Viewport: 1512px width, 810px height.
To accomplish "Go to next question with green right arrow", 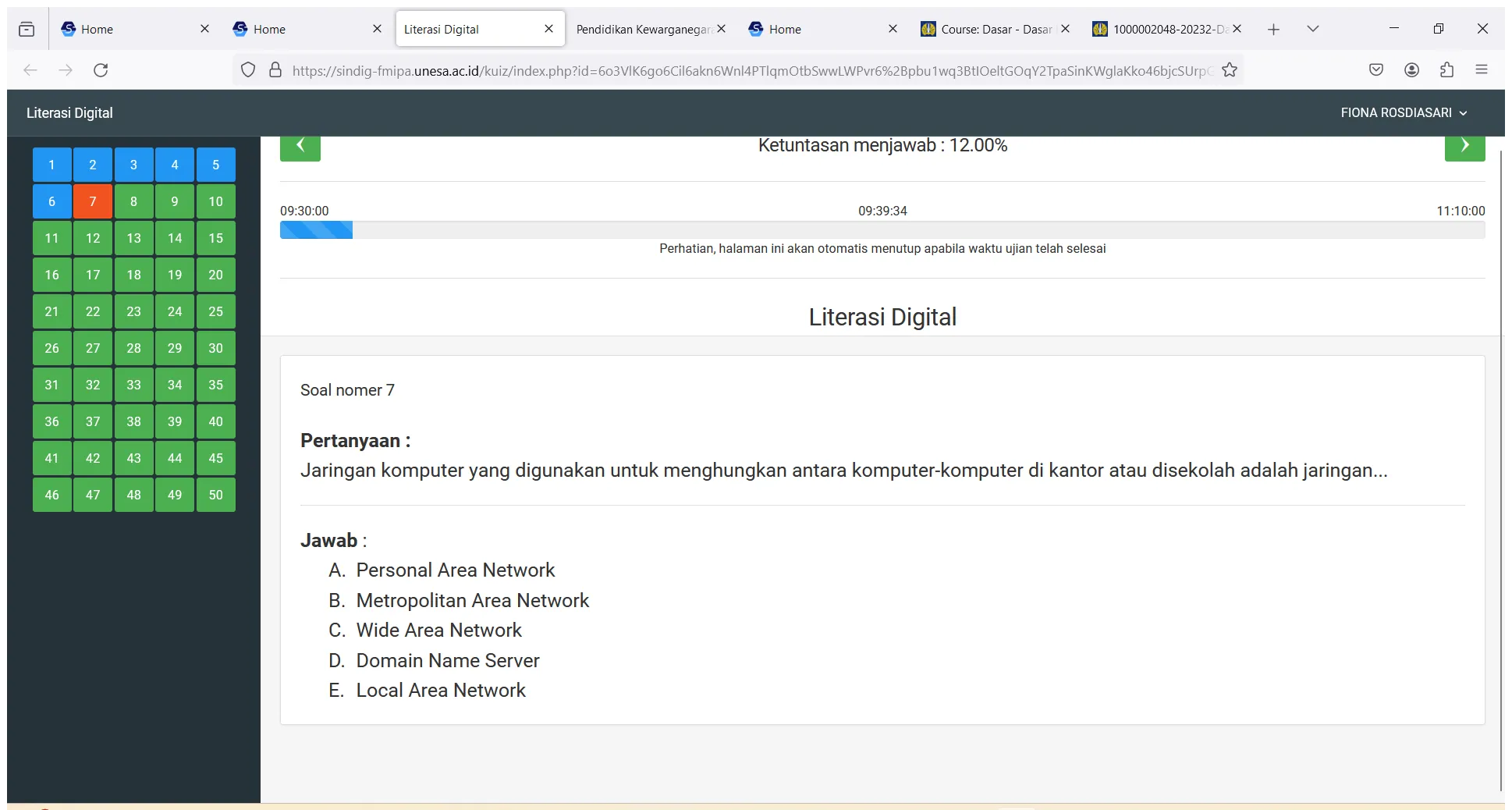I will (1464, 147).
